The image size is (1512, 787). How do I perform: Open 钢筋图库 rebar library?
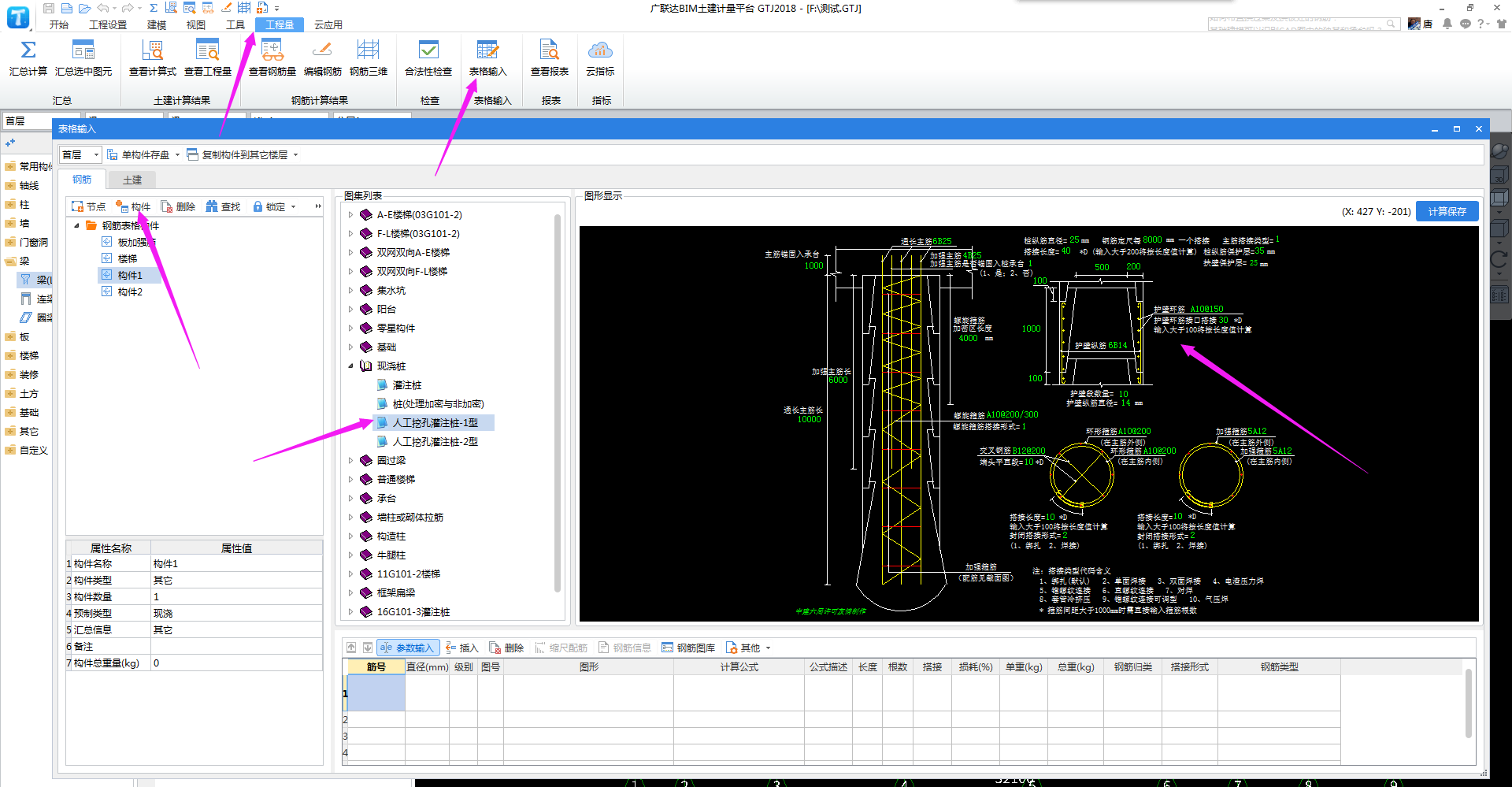coord(688,648)
